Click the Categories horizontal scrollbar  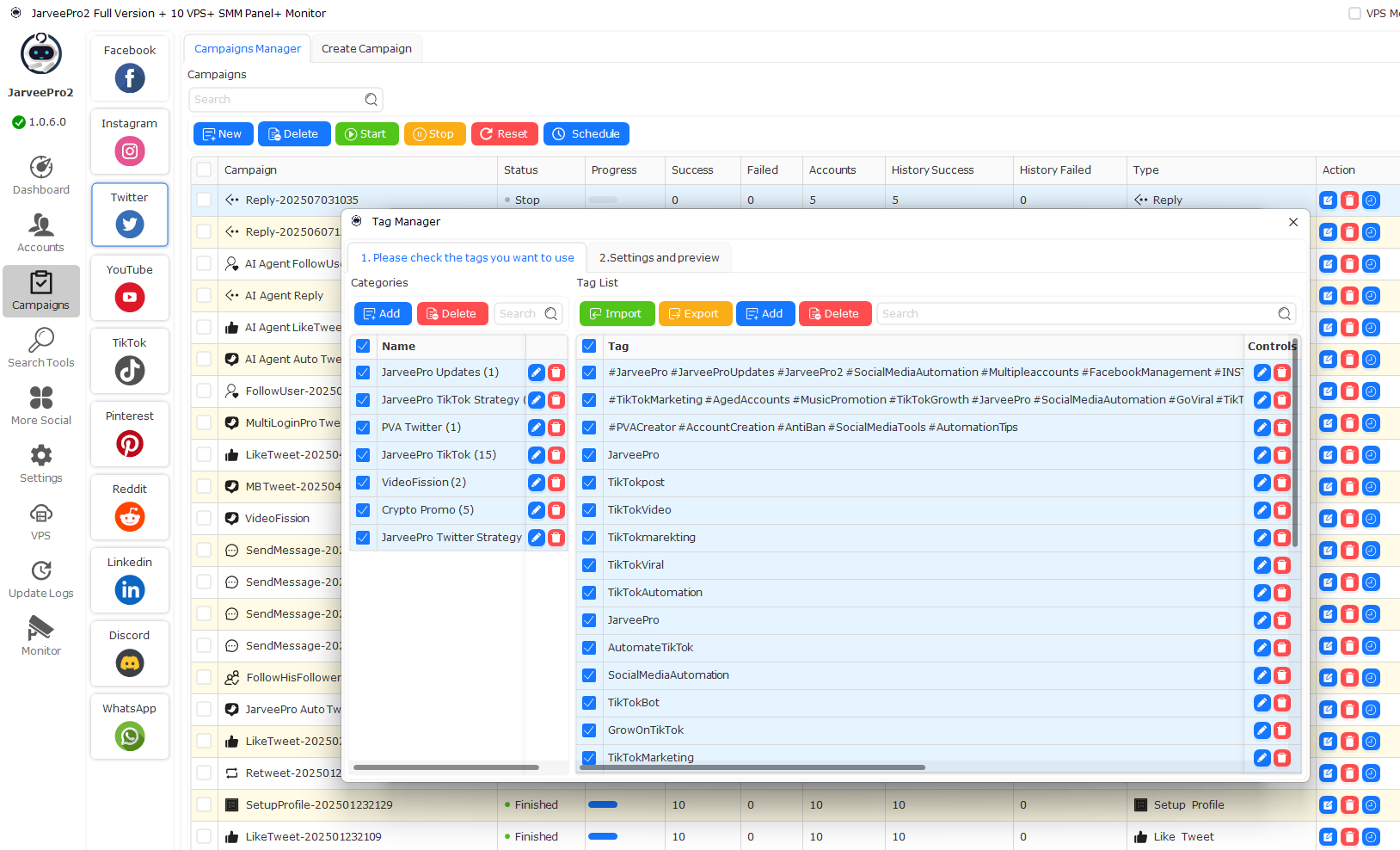[446, 767]
